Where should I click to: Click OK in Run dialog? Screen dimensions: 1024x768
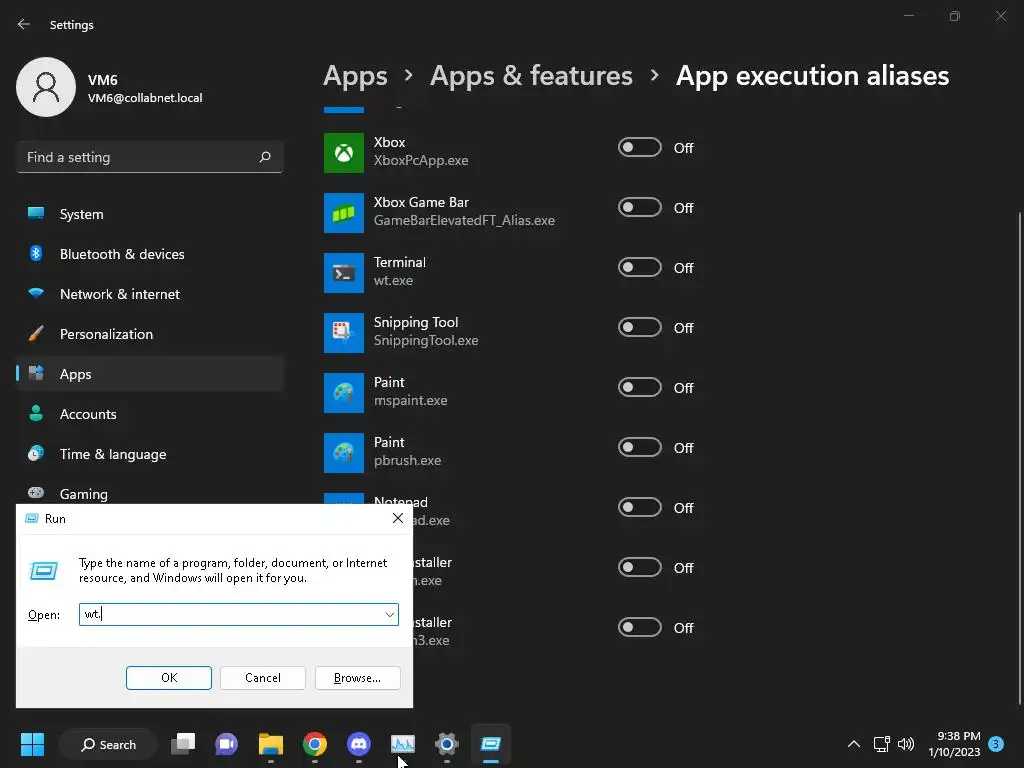[x=168, y=678]
